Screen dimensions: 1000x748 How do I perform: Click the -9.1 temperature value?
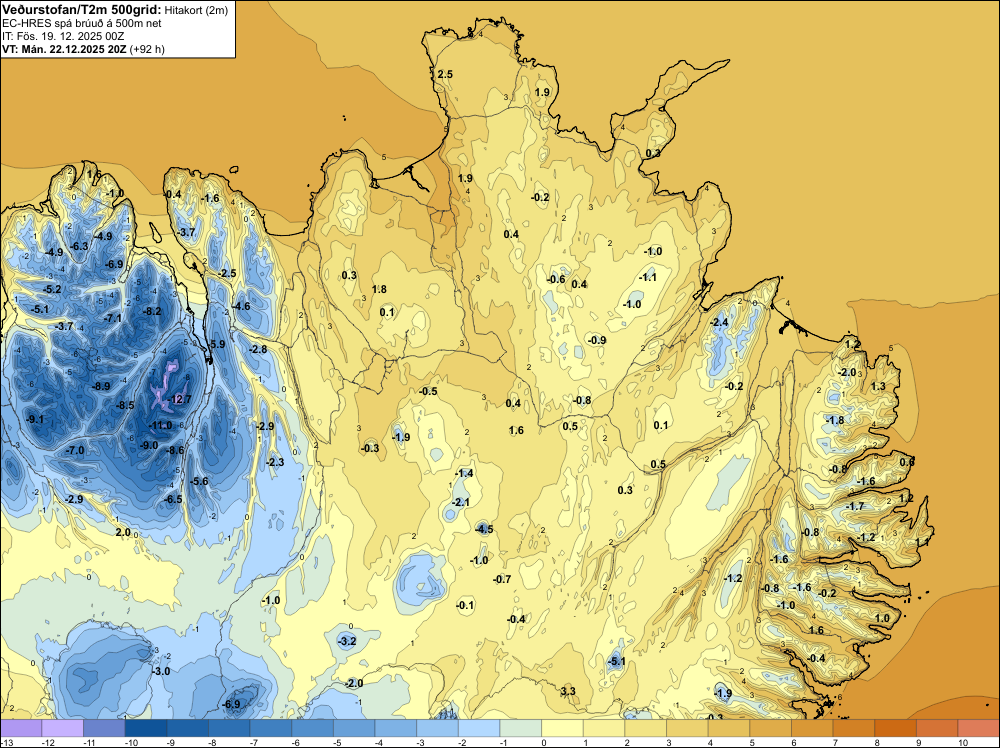click(x=35, y=419)
